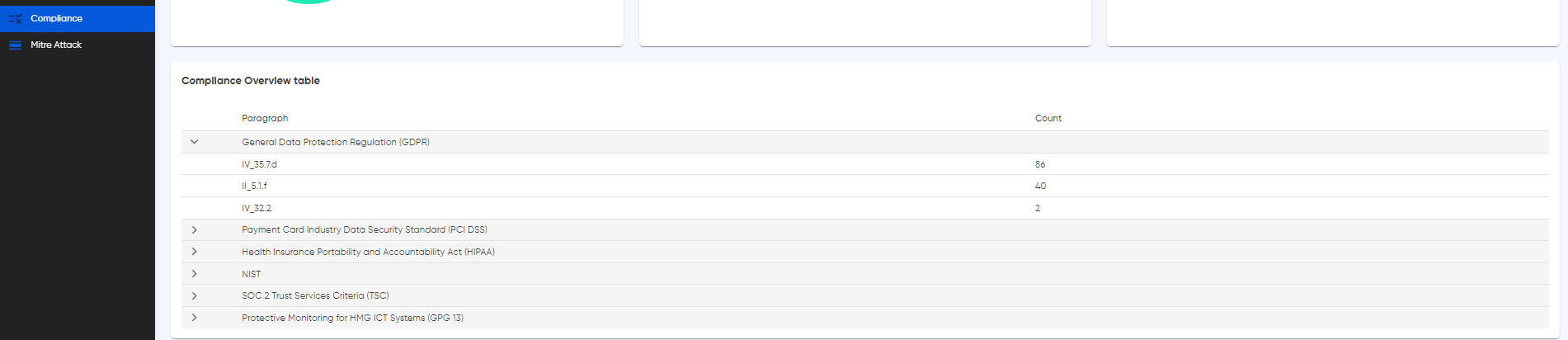
Task: Click the Compliance sidebar icon
Action: [15, 18]
